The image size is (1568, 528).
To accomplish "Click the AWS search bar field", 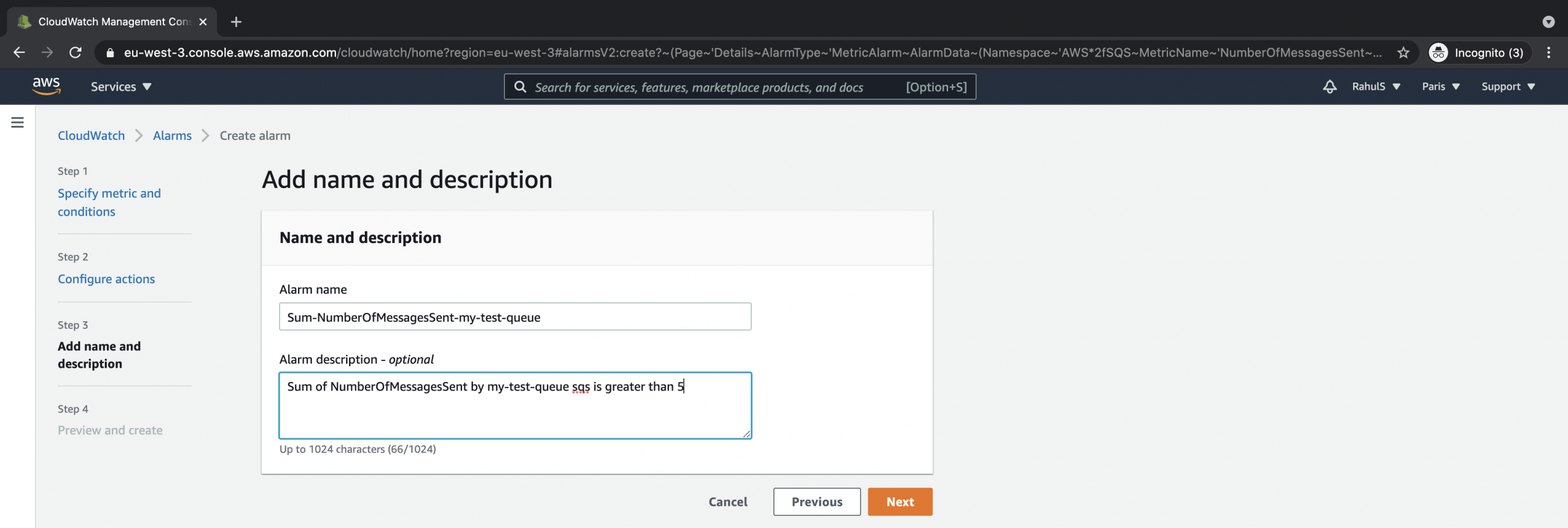I will (x=739, y=87).
